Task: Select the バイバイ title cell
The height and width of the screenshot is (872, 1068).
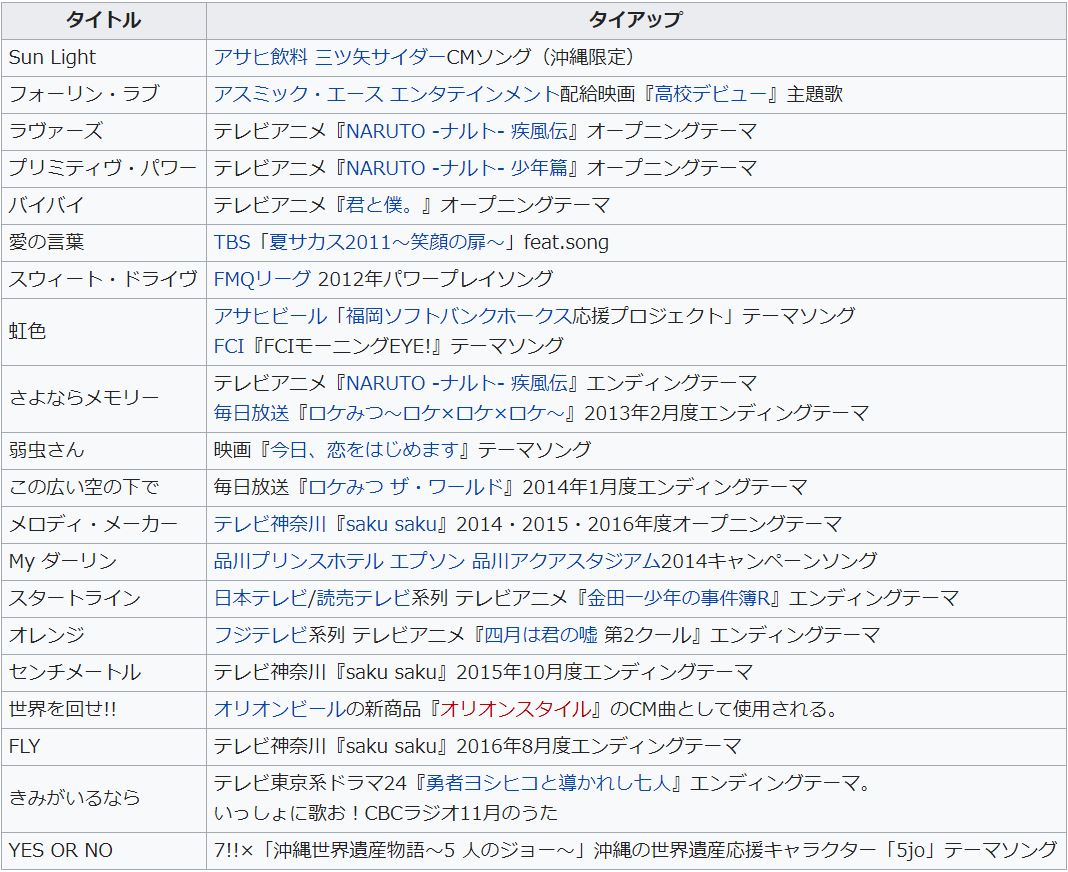Action: (x=104, y=205)
